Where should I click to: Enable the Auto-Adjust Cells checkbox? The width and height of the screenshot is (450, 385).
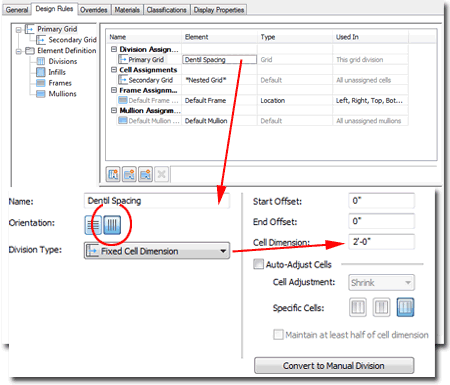(258, 264)
